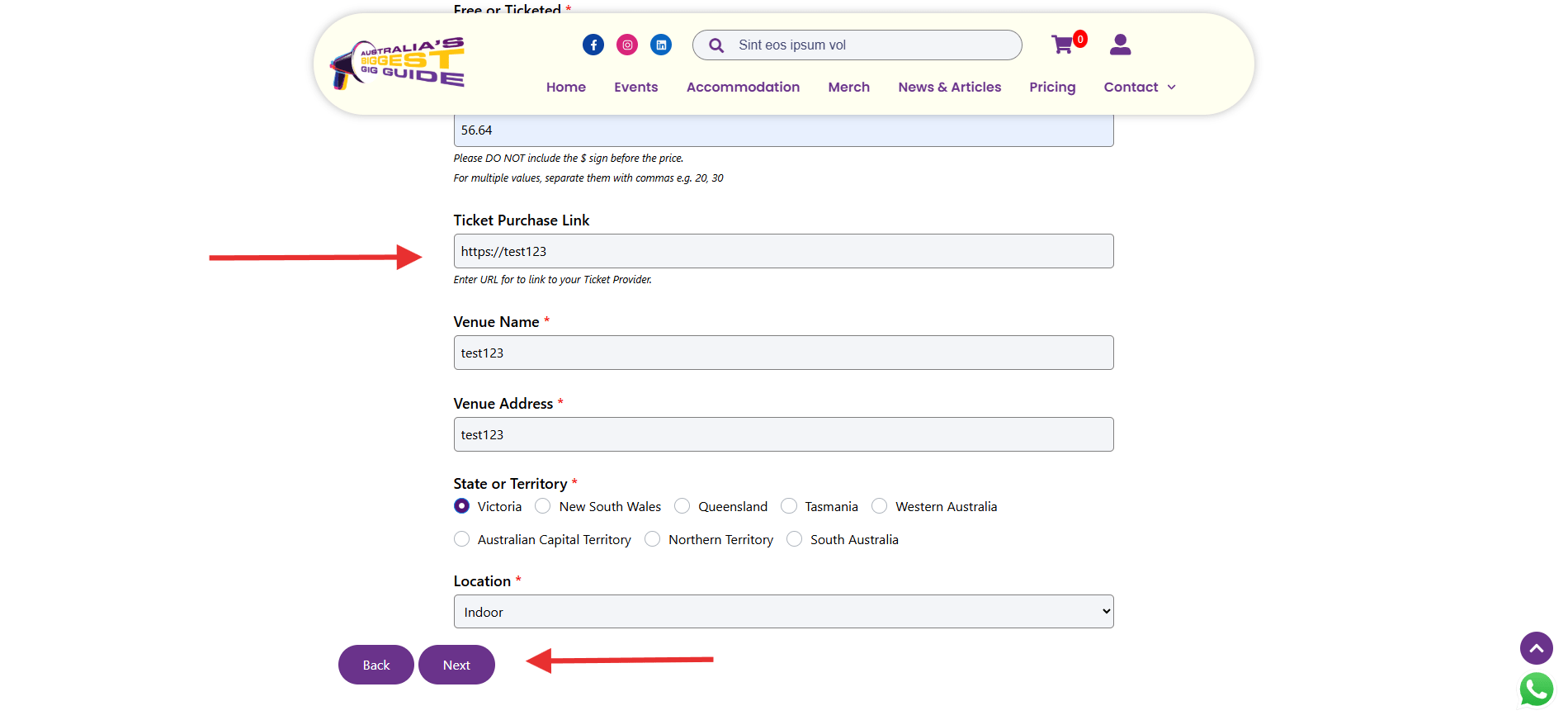This screenshot has height=720, width=1568.
Task: Click the scroll-to-top arrow button
Action: pyautogui.click(x=1536, y=648)
